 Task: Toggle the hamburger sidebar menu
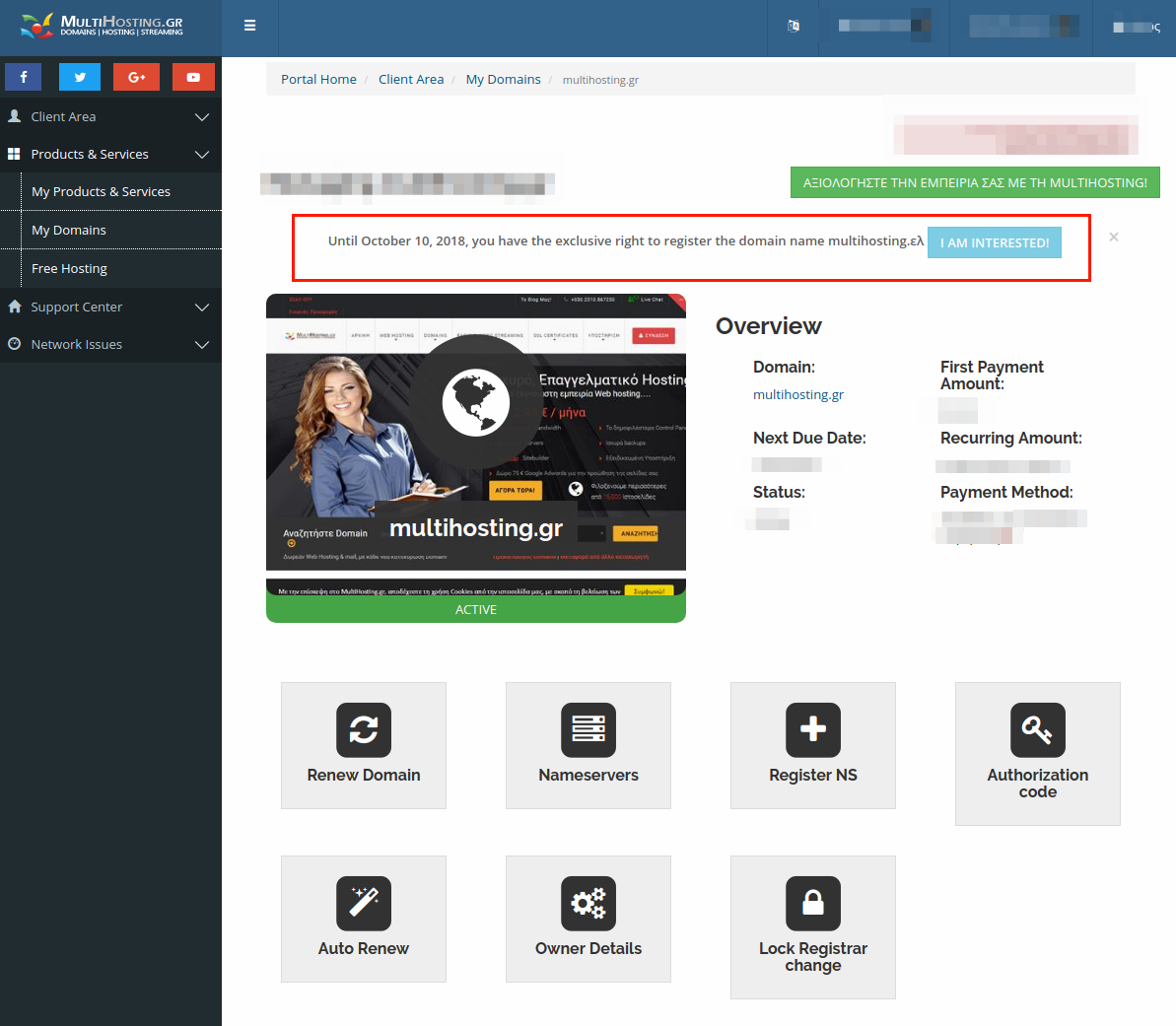(249, 26)
